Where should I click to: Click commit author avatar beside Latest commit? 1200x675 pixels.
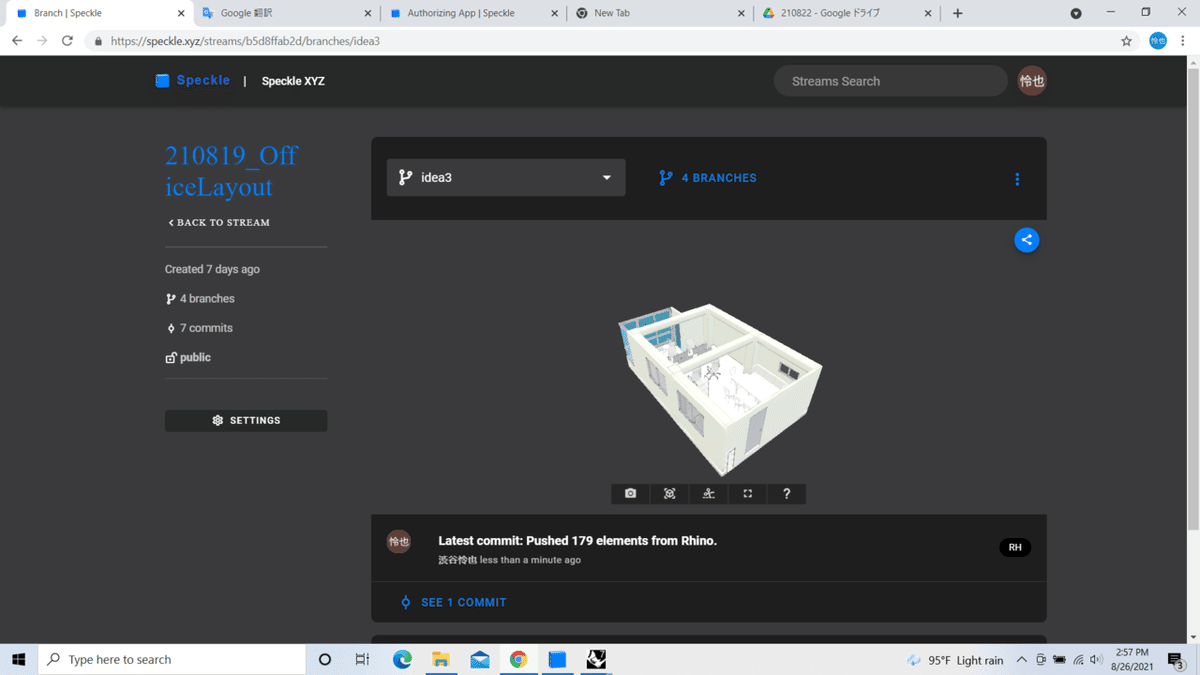399,542
